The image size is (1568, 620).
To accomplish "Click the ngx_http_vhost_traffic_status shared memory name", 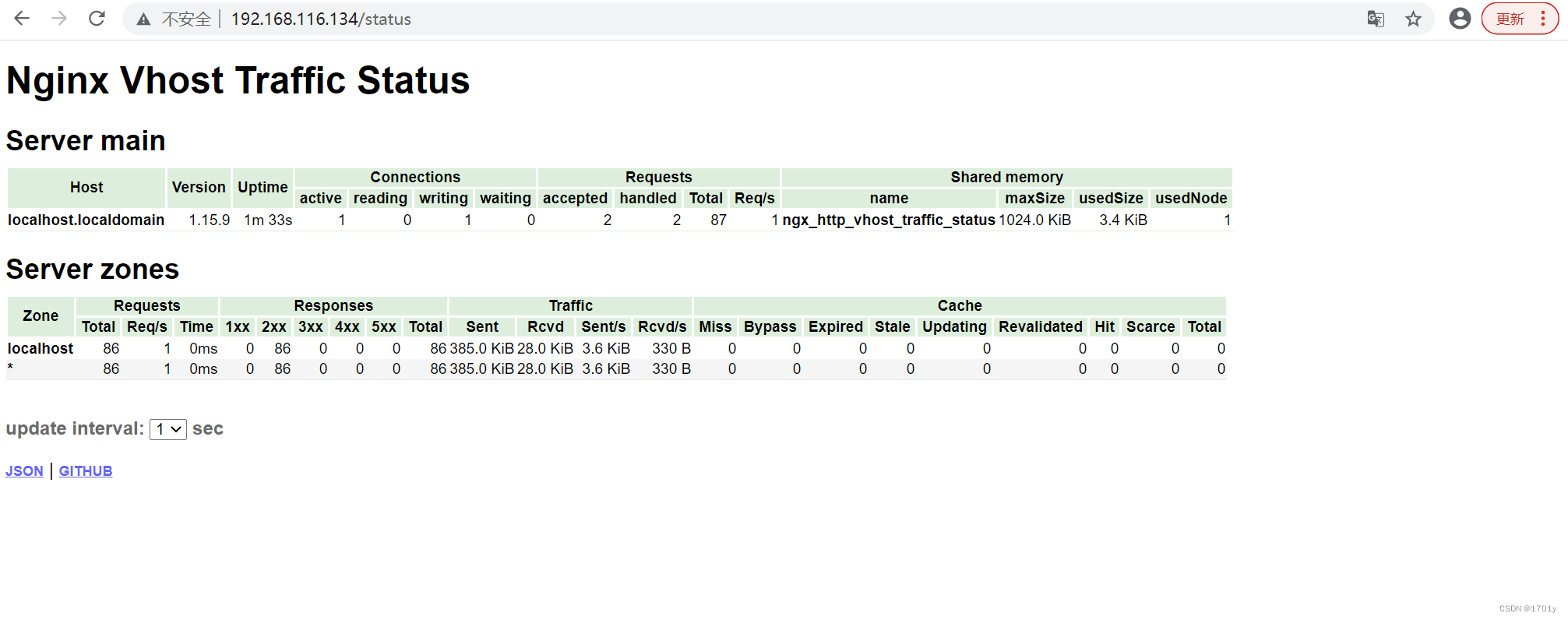I will point(889,220).
